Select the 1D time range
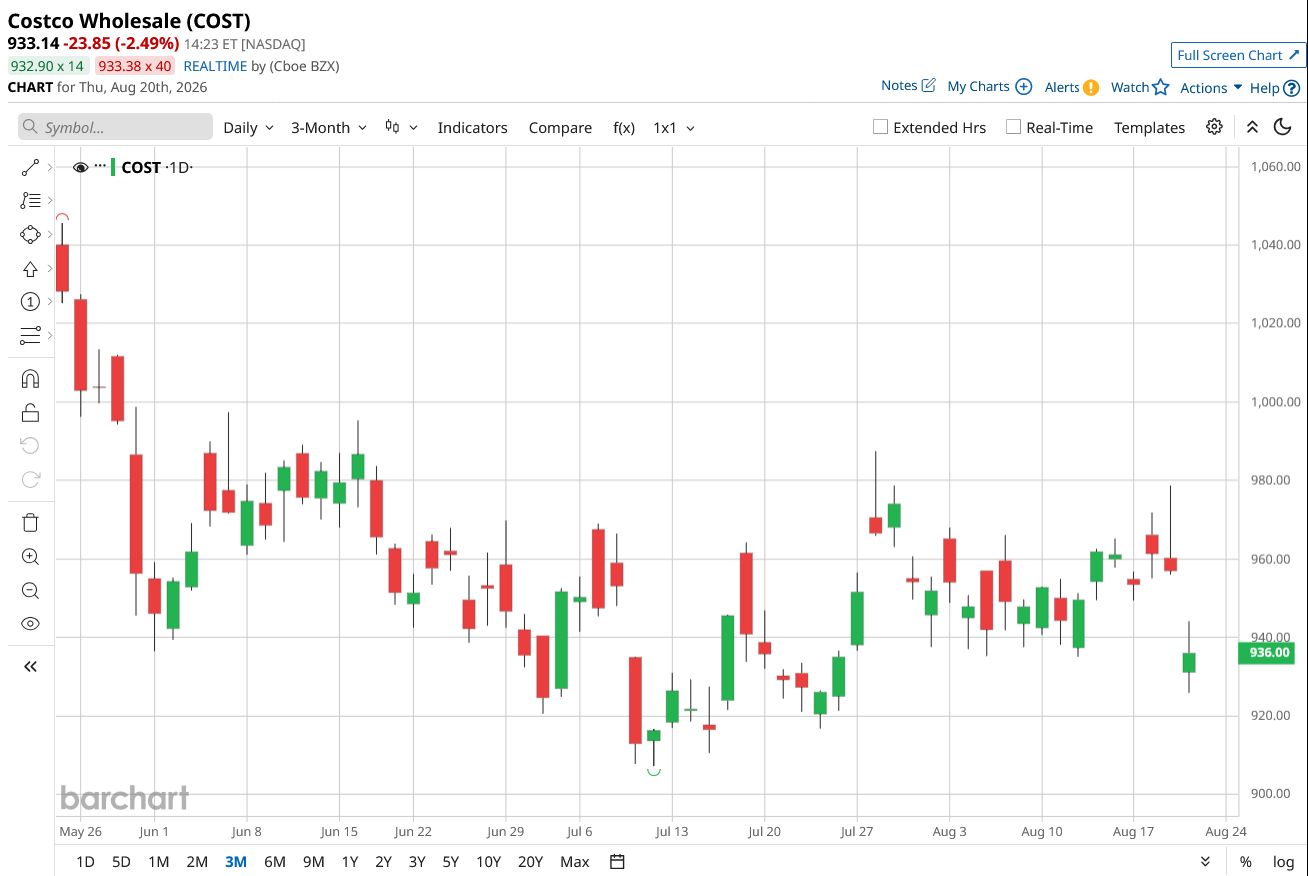The width and height of the screenshot is (1308, 876). (x=86, y=862)
